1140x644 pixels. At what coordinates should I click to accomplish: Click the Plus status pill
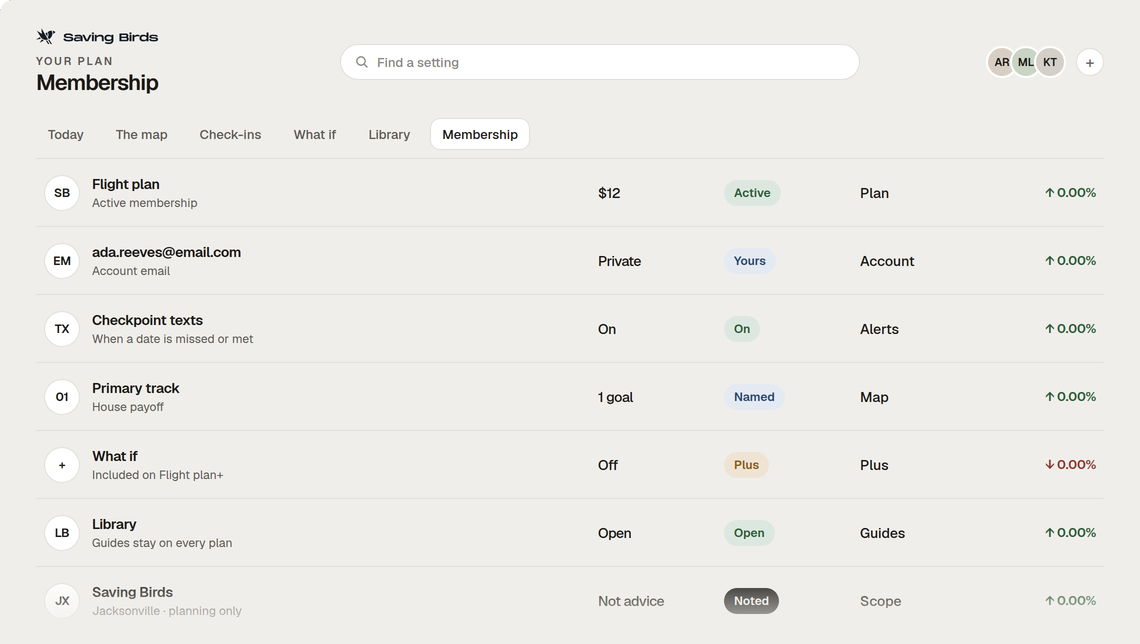746,465
